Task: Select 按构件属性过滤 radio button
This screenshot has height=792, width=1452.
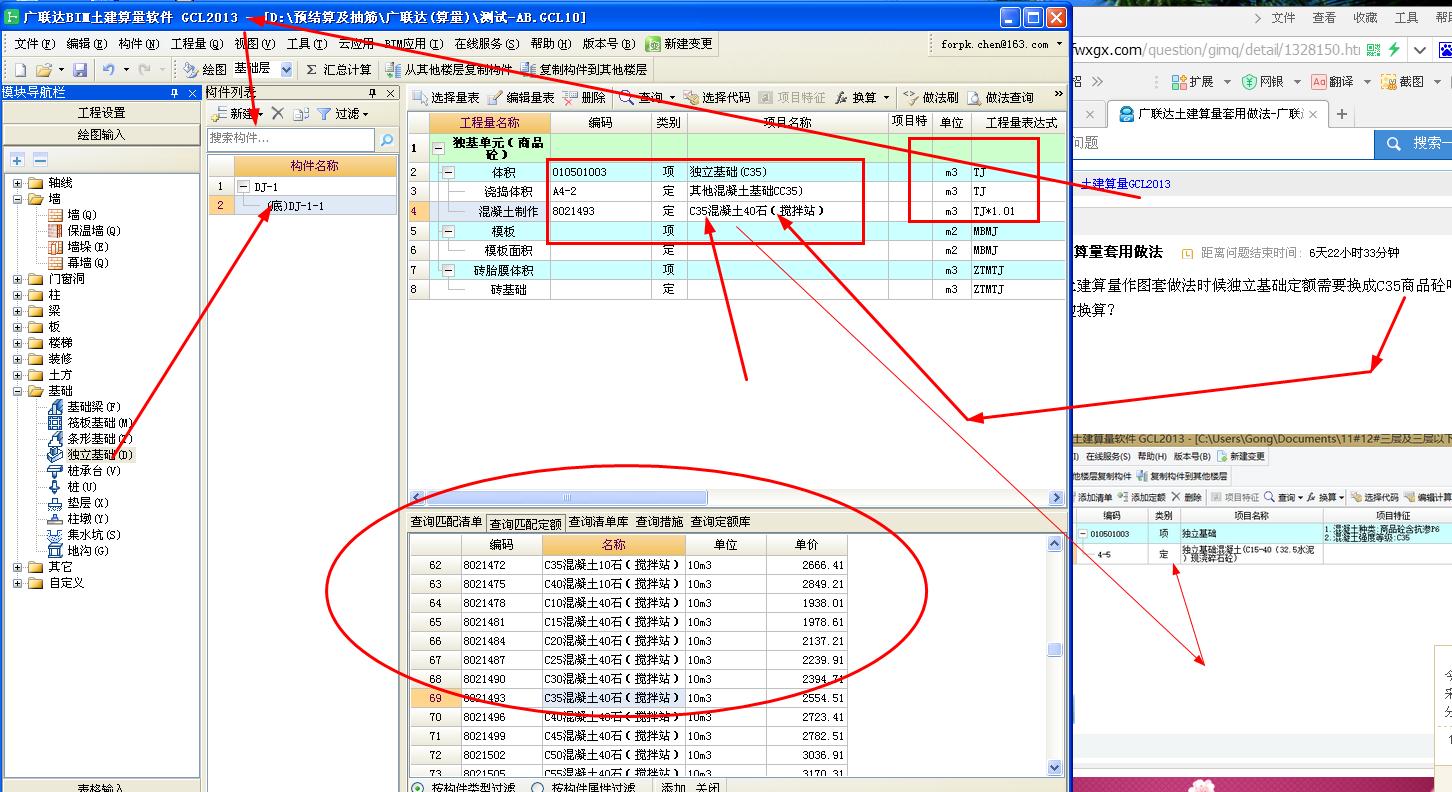Action: click(538, 788)
